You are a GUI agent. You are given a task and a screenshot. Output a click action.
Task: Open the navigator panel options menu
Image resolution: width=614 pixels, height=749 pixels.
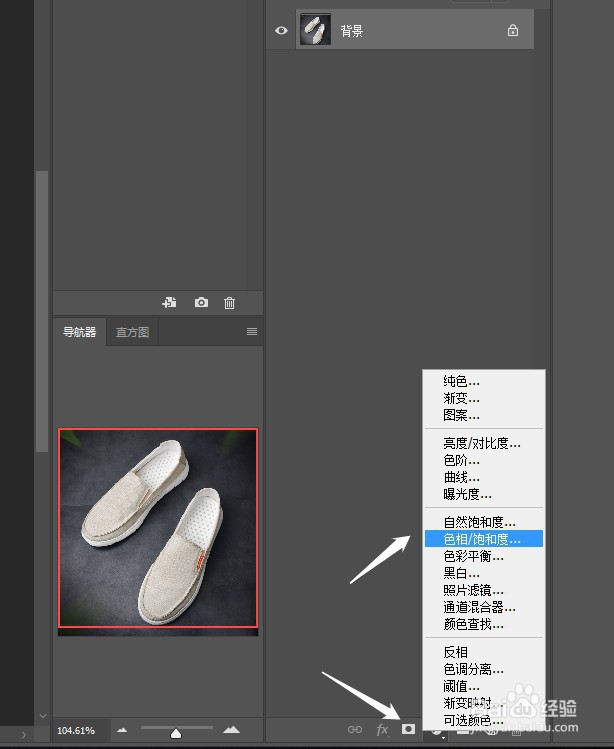click(252, 331)
